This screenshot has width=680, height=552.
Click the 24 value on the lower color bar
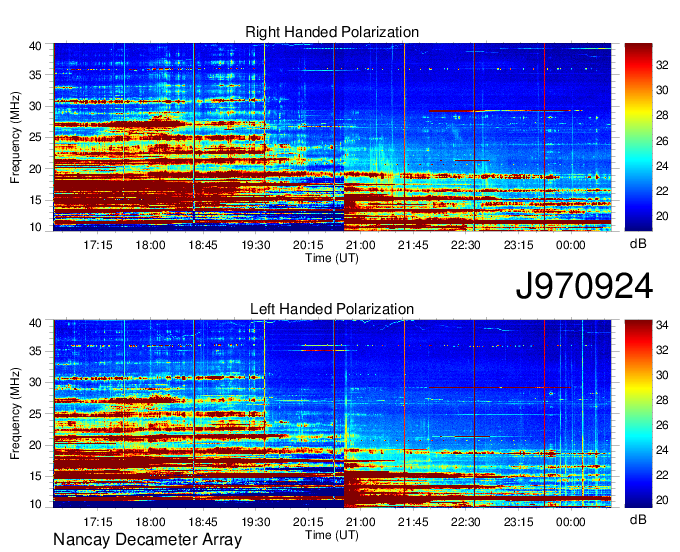[662, 450]
